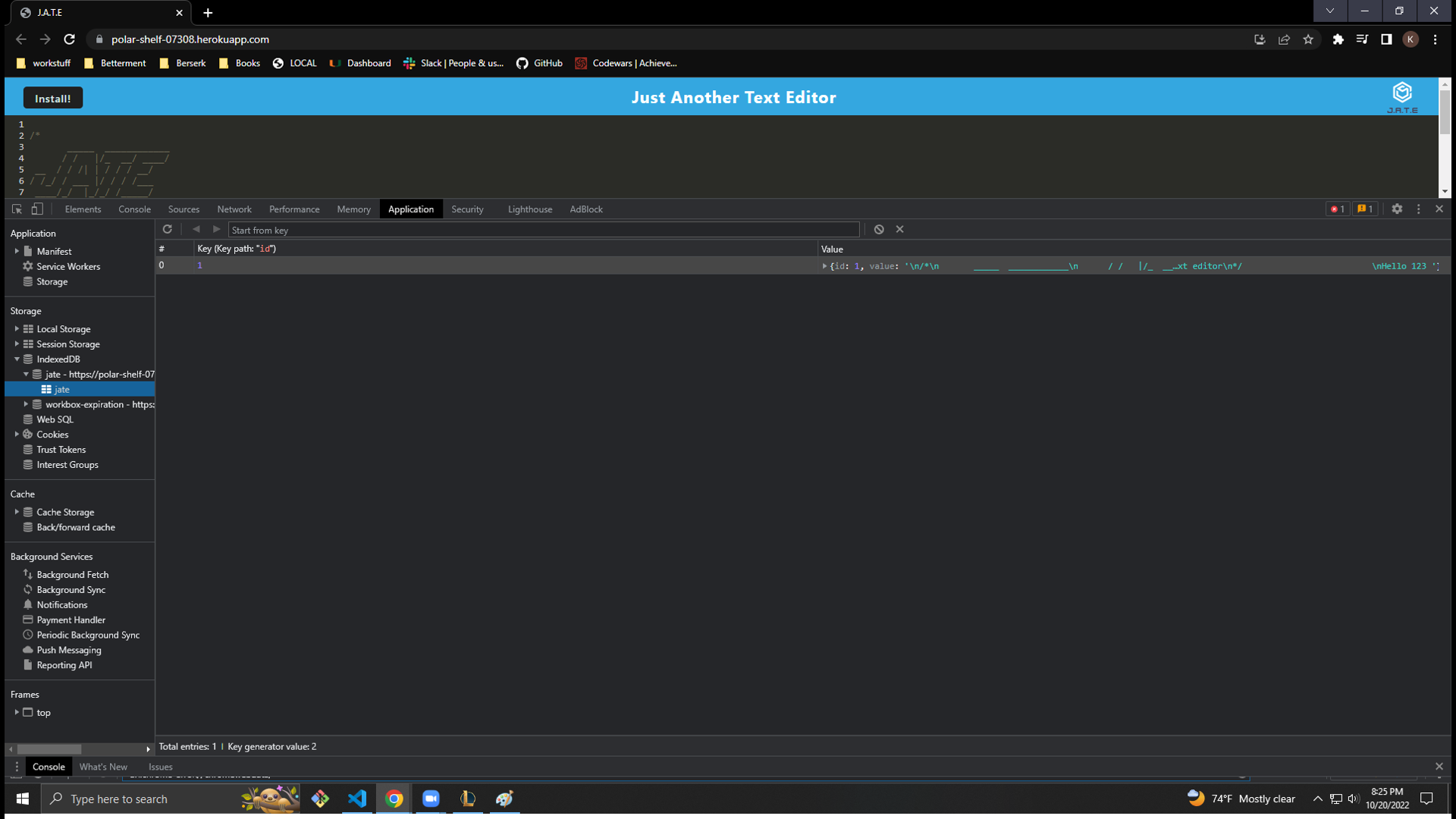Launch VS Code from the taskbar
1456x819 pixels.
(357, 799)
